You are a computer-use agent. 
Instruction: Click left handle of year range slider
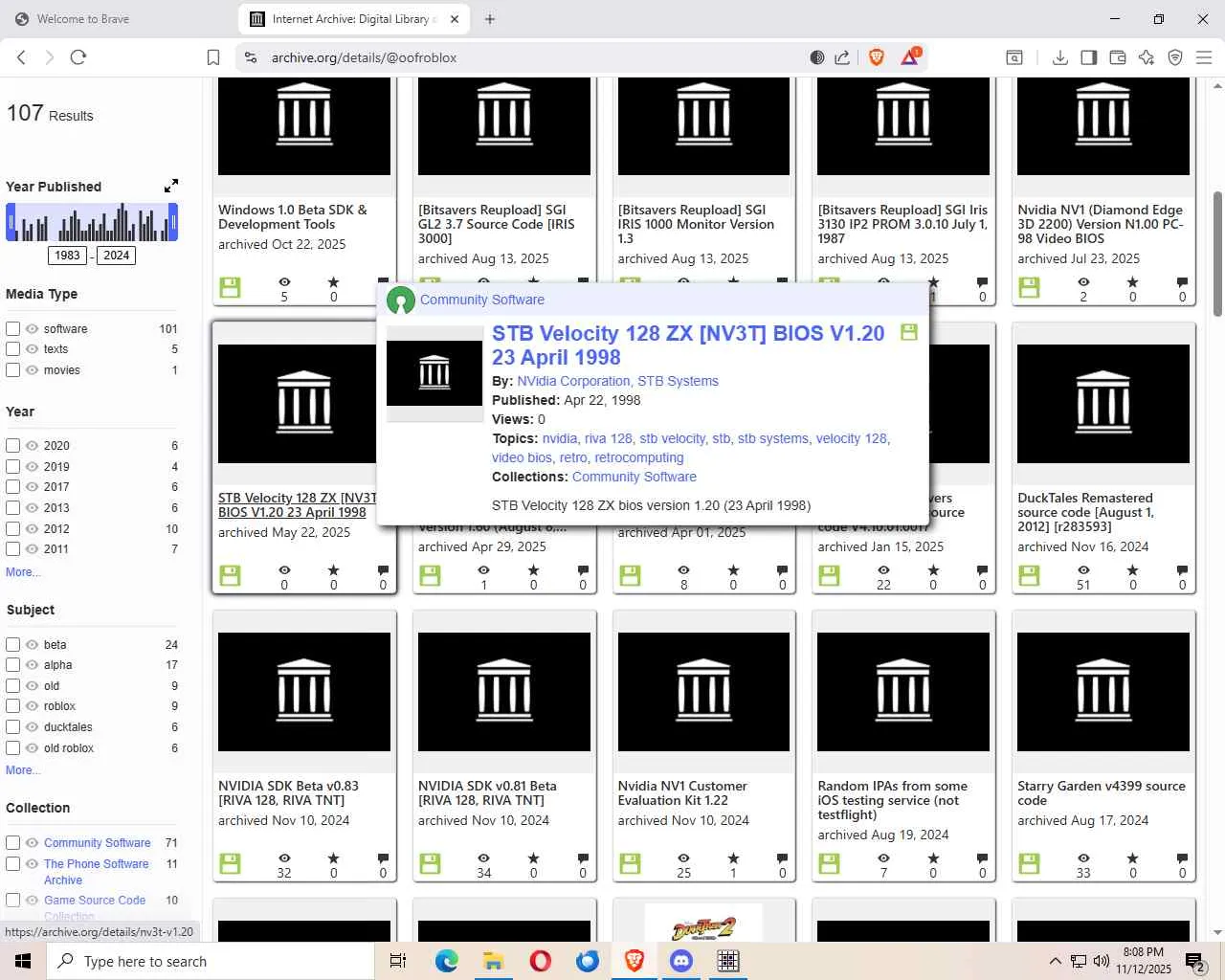pyautogui.click(x=11, y=223)
